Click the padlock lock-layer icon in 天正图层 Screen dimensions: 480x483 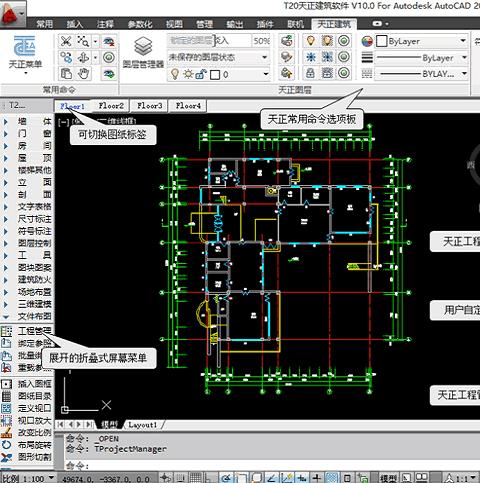310,73
